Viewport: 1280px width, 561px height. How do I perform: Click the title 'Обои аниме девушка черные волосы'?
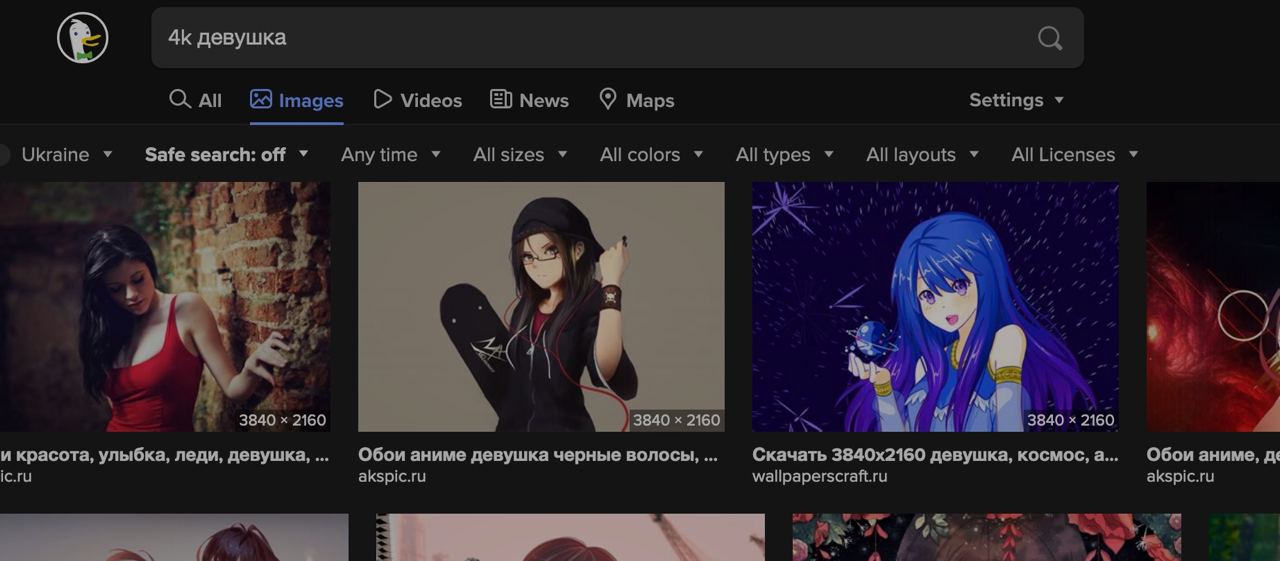(537, 455)
